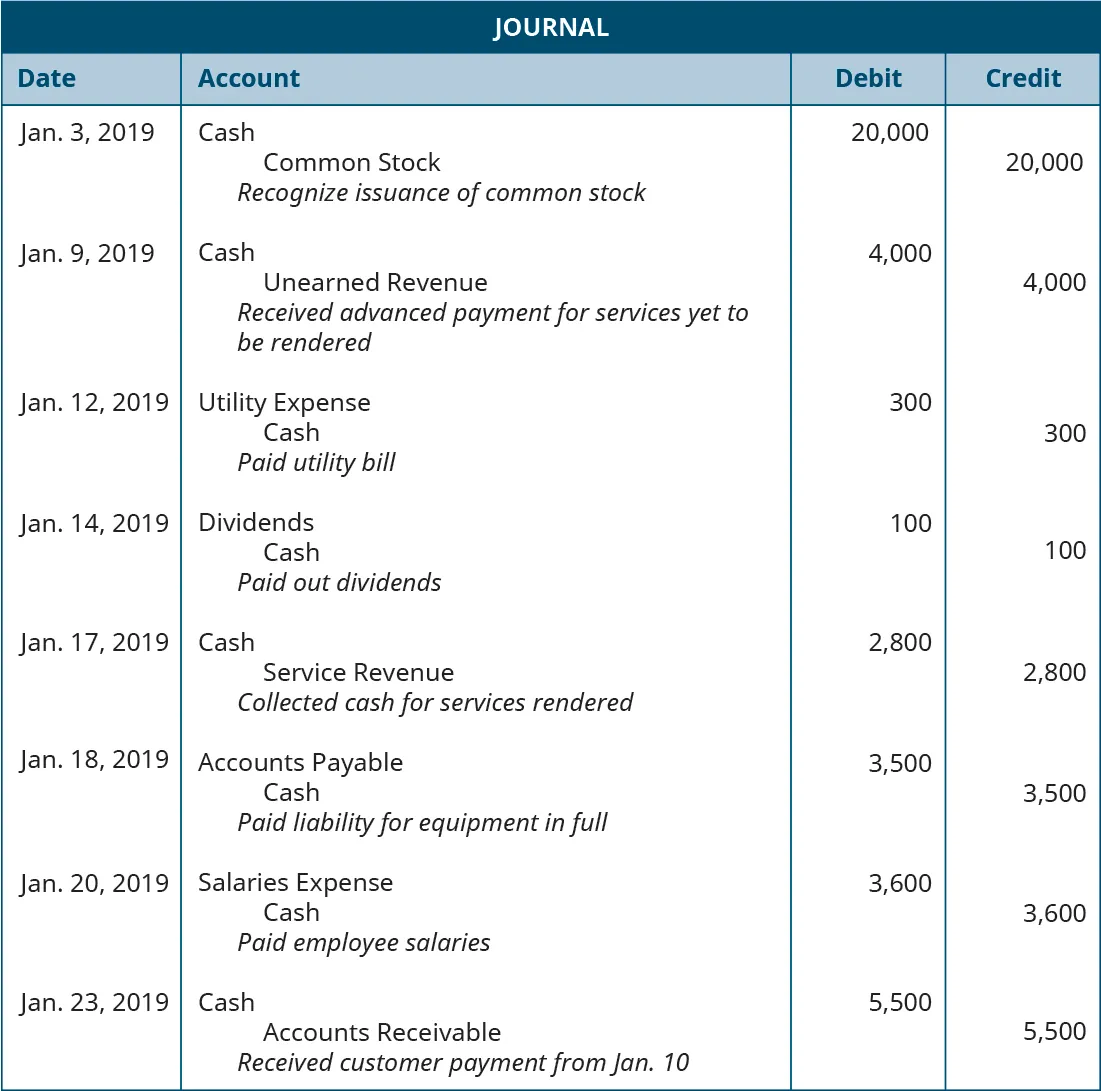
Task: Select the 20,000 debit amount
Action: pos(889,133)
